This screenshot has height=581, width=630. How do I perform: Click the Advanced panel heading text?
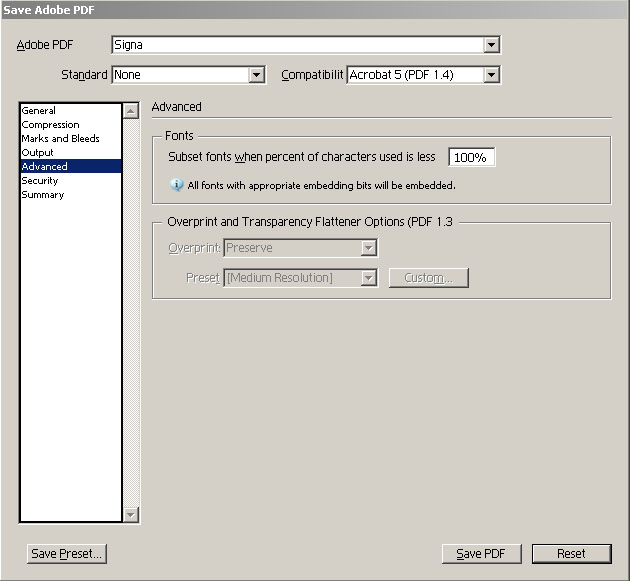tap(176, 107)
